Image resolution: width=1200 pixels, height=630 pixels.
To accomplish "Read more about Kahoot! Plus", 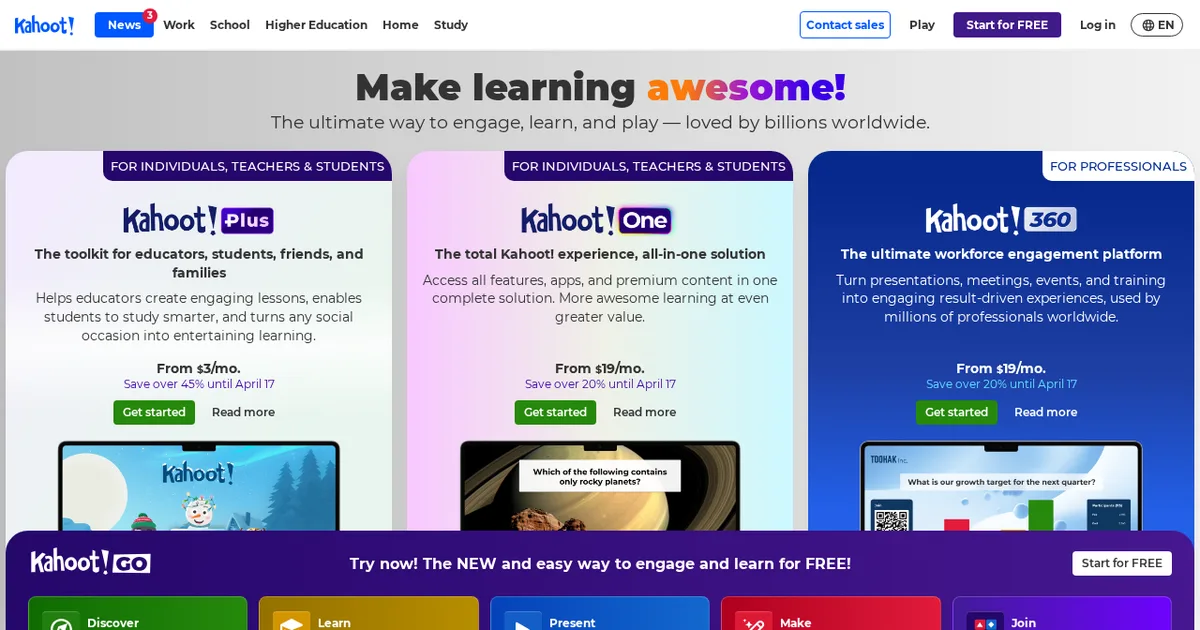I will point(243,412).
